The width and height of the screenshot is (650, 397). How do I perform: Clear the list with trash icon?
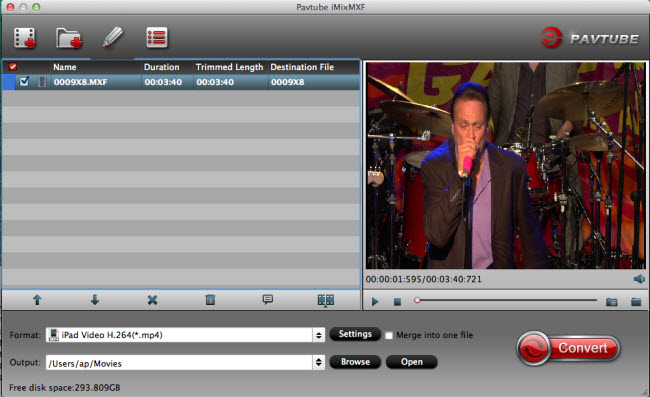tap(210, 300)
